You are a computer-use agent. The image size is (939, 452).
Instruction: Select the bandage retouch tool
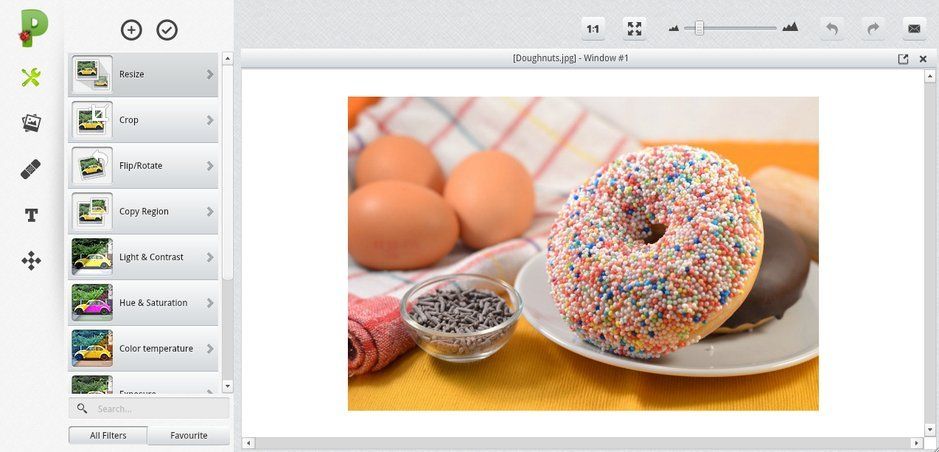31,169
